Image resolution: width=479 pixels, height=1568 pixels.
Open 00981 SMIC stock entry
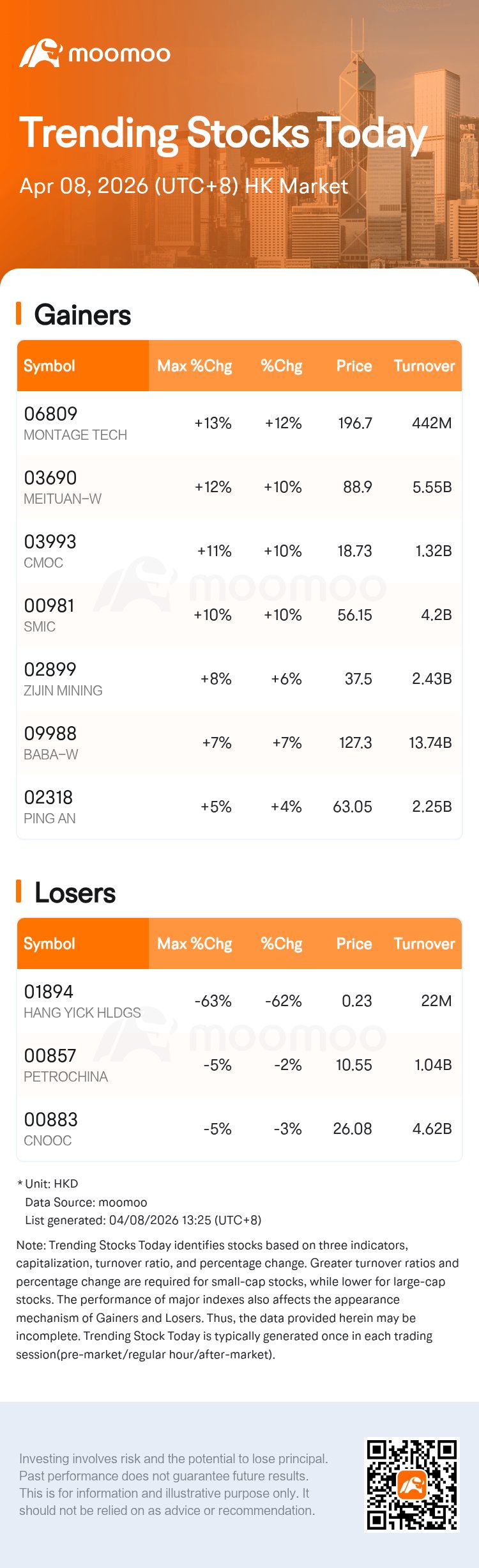[x=49, y=615]
